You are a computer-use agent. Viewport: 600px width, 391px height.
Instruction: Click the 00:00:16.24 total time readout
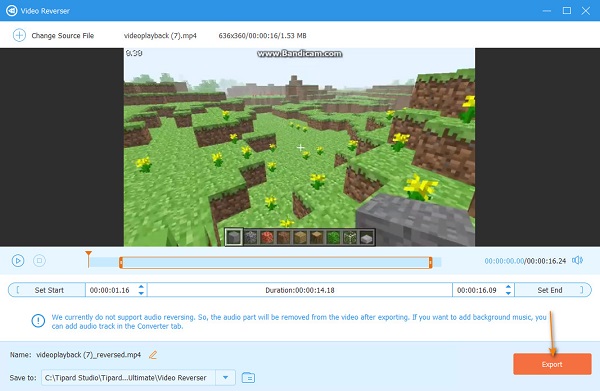(x=546, y=261)
